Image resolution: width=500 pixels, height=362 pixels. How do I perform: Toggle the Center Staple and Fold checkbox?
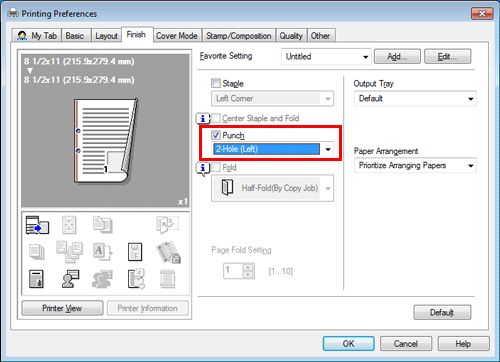pyautogui.click(x=216, y=118)
